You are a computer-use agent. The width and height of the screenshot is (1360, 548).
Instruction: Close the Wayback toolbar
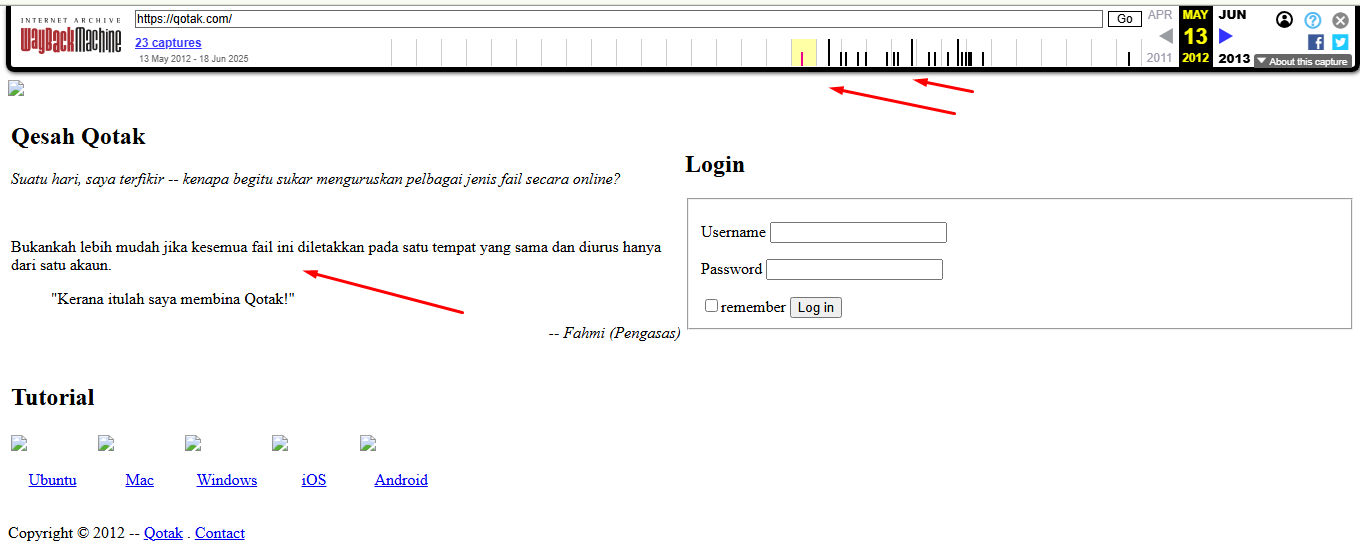coord(1340,20)
